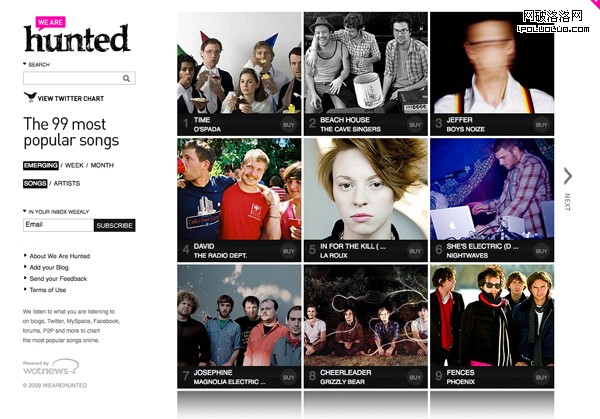600x419 pixels.
Task: Switch chart filter to Month
Action: coord(102,165)
